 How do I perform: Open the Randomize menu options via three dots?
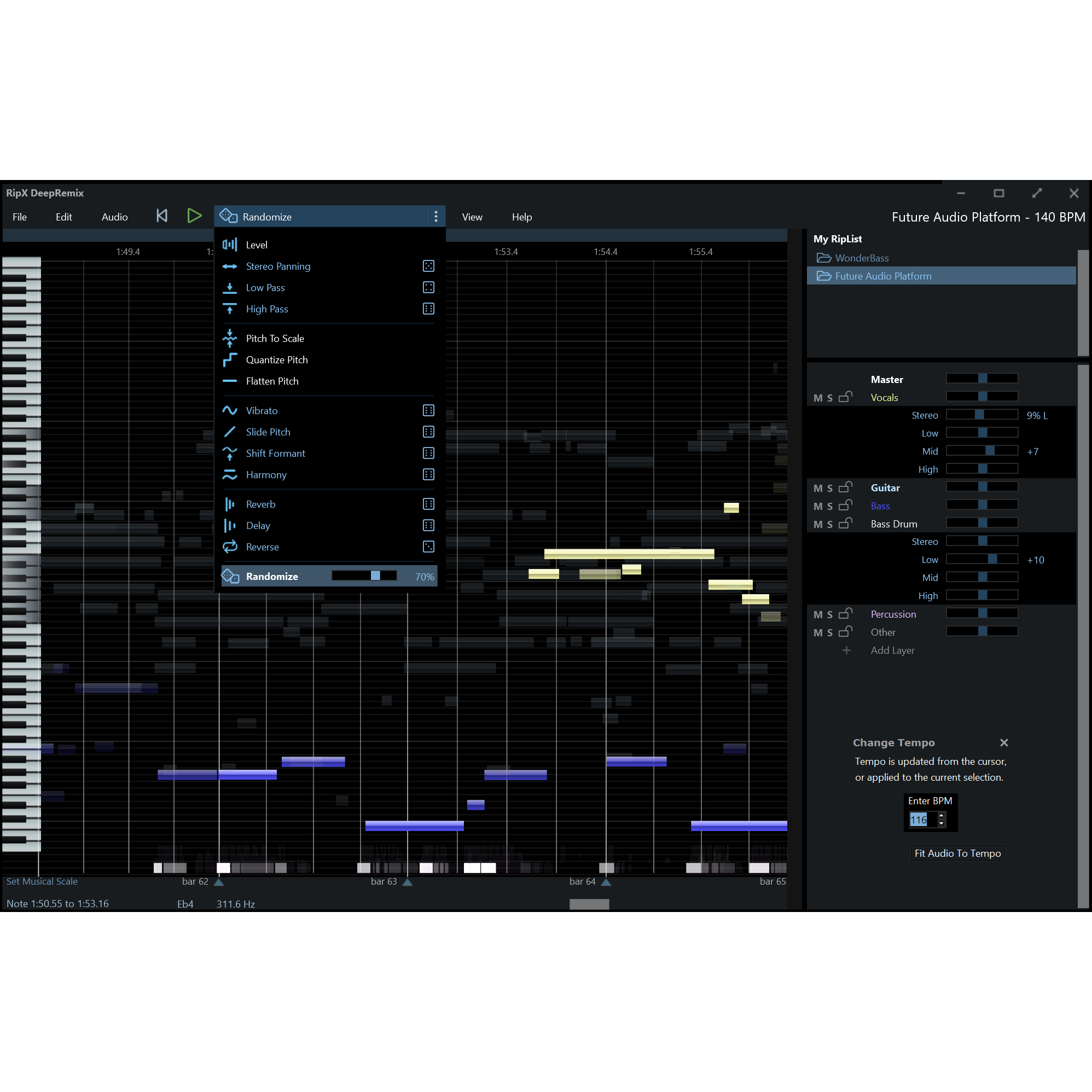tap(436, 217)
